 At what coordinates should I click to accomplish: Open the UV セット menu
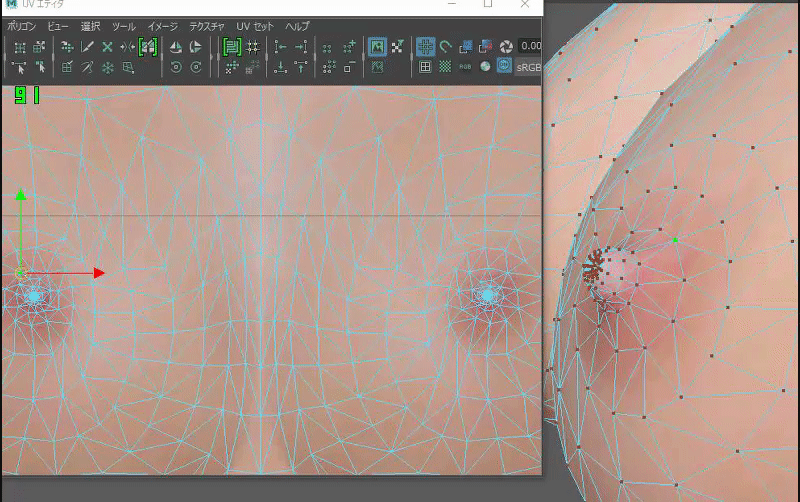[x=255, y=26]
